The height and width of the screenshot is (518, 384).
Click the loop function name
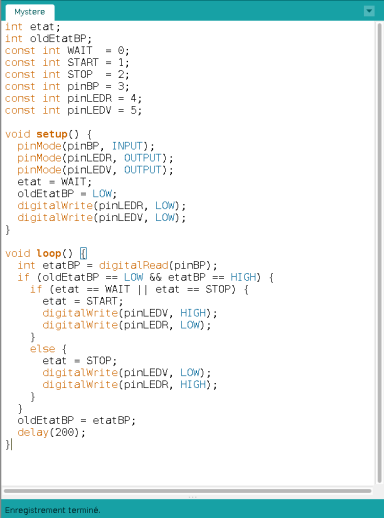point(49,254)
